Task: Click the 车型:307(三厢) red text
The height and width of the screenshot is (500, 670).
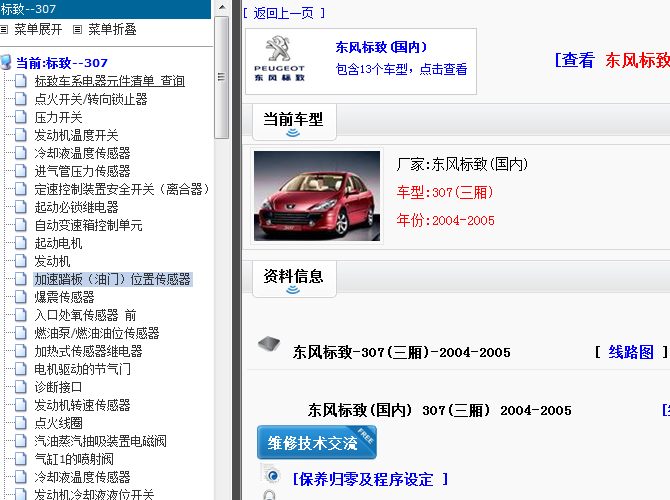Action: pos(445,192)
